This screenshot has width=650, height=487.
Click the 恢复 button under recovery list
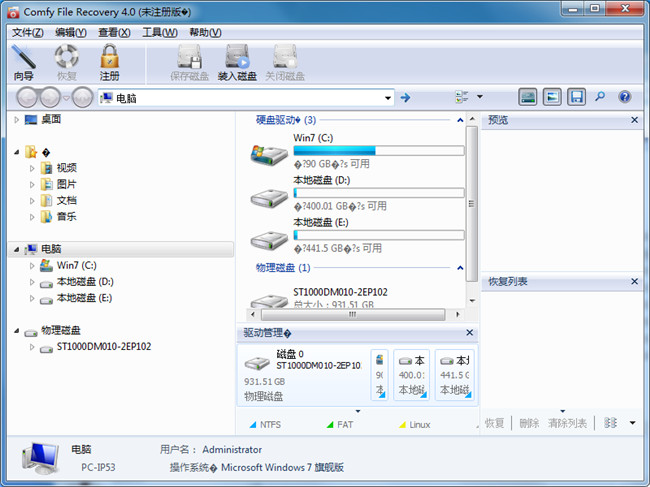(495, 423)
